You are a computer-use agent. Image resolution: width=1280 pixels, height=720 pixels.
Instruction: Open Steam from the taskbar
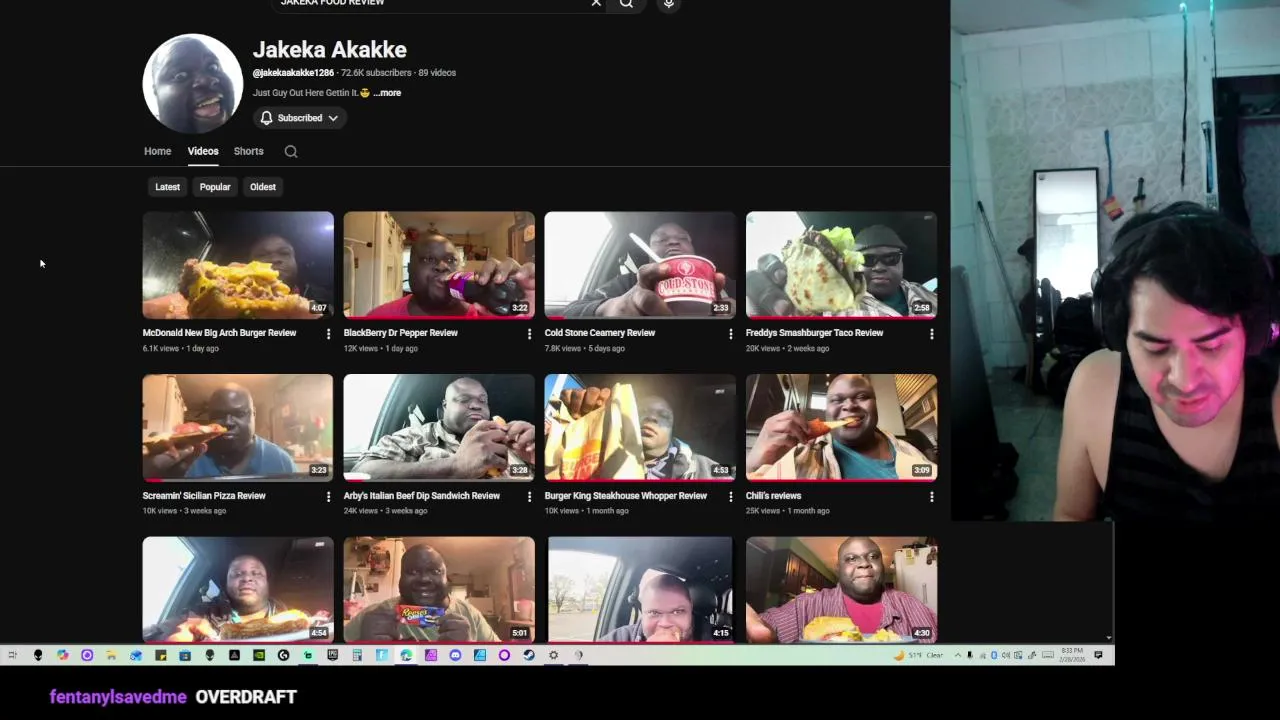(529, 655)
